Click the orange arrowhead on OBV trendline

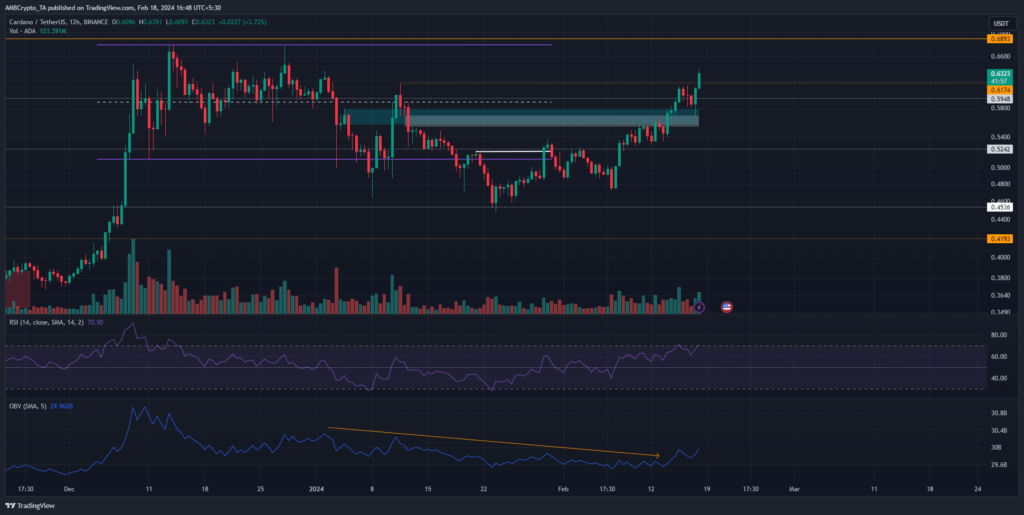[x=657, y=456]
